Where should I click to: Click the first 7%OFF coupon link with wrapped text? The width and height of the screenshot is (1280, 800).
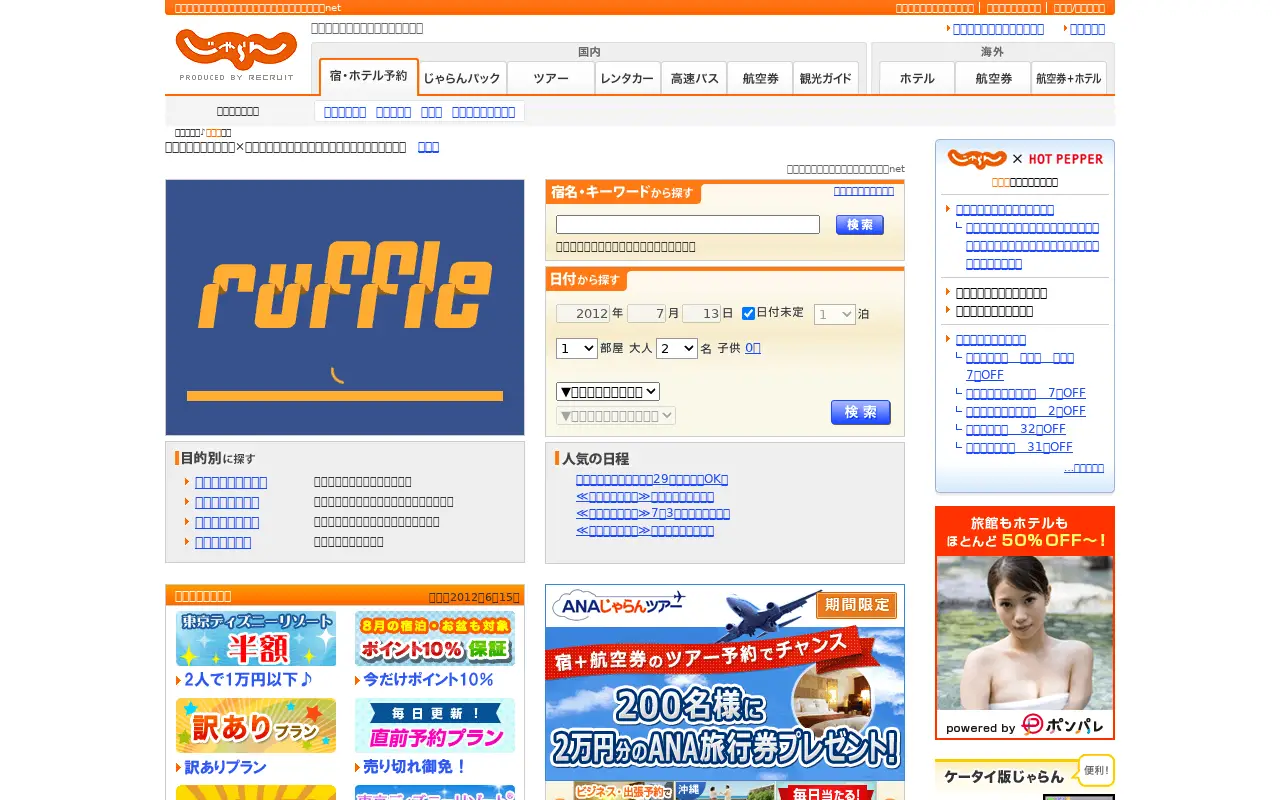point(1020,366)
